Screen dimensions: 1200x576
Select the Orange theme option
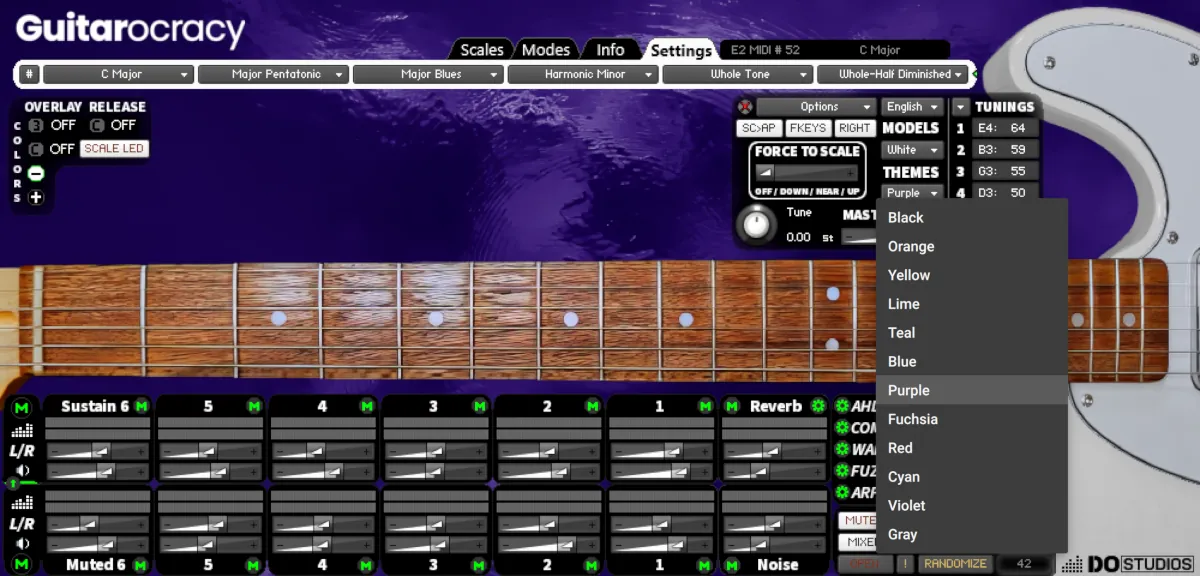[972, 247]
